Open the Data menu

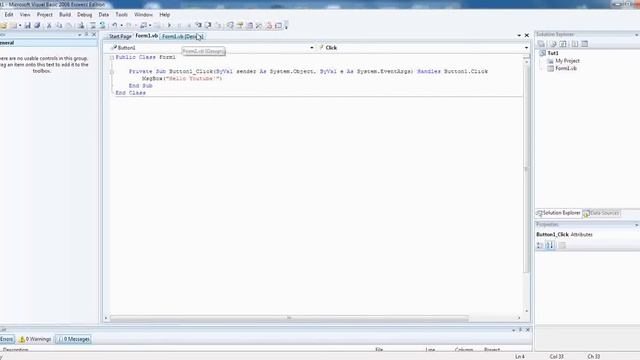tap(104, 15)
